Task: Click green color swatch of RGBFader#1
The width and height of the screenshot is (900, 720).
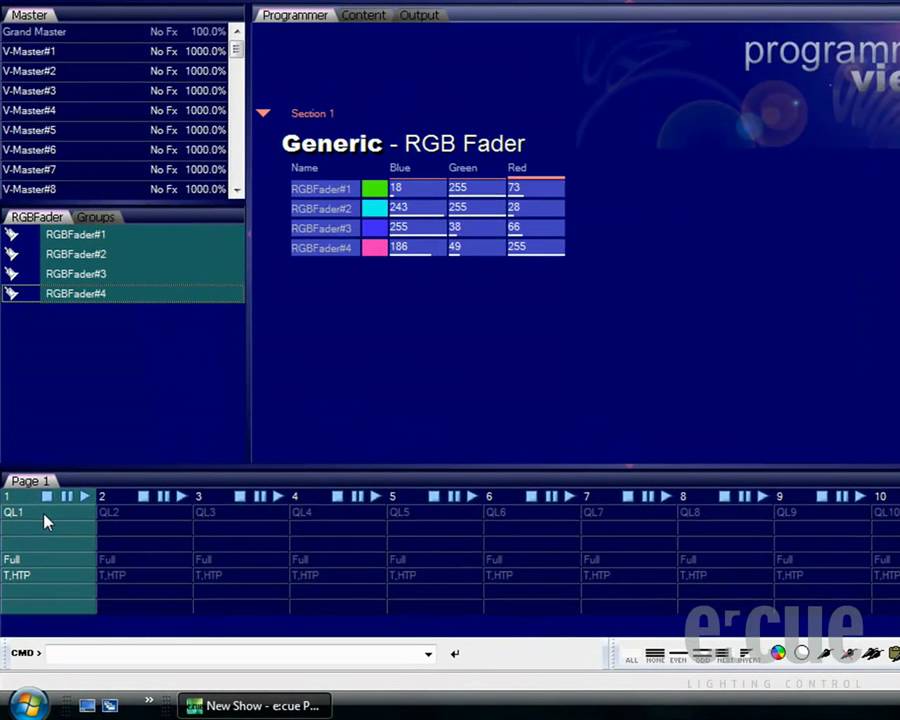Action: 375,188
